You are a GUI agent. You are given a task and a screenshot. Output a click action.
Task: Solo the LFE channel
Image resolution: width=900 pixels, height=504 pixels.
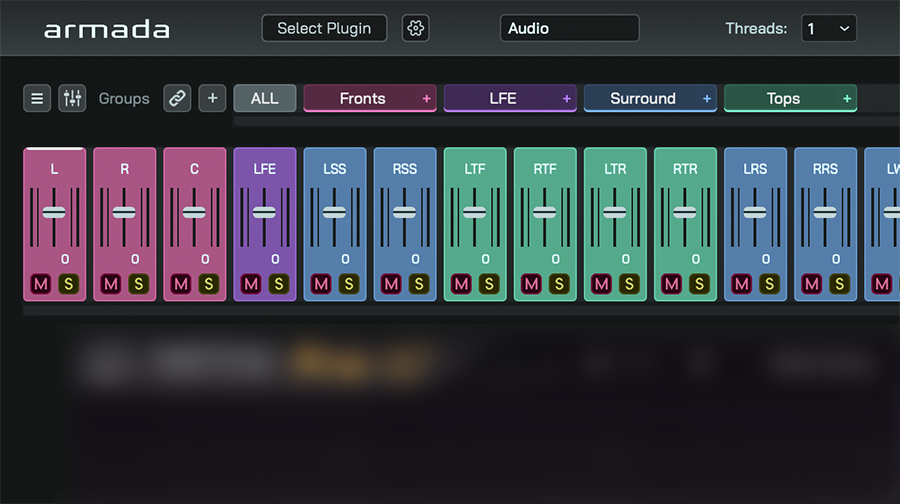pyautogui.click(x=279, y=284)
